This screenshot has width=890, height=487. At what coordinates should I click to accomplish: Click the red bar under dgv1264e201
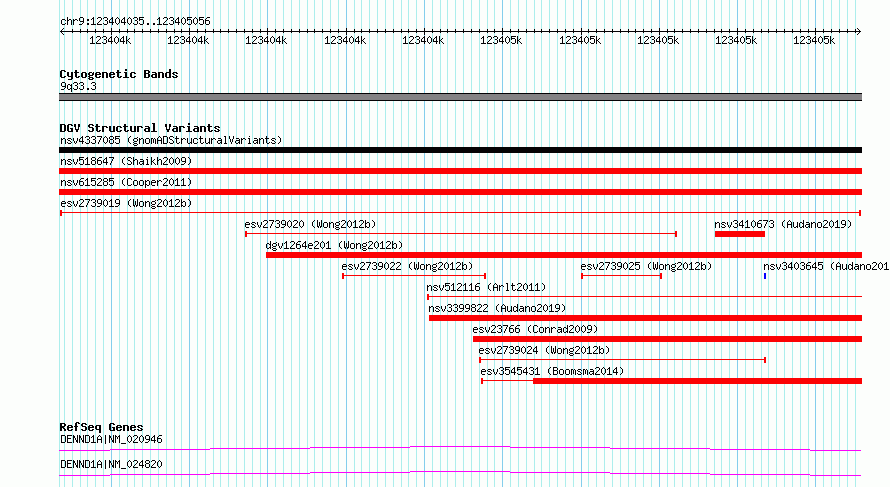[564, 255]
